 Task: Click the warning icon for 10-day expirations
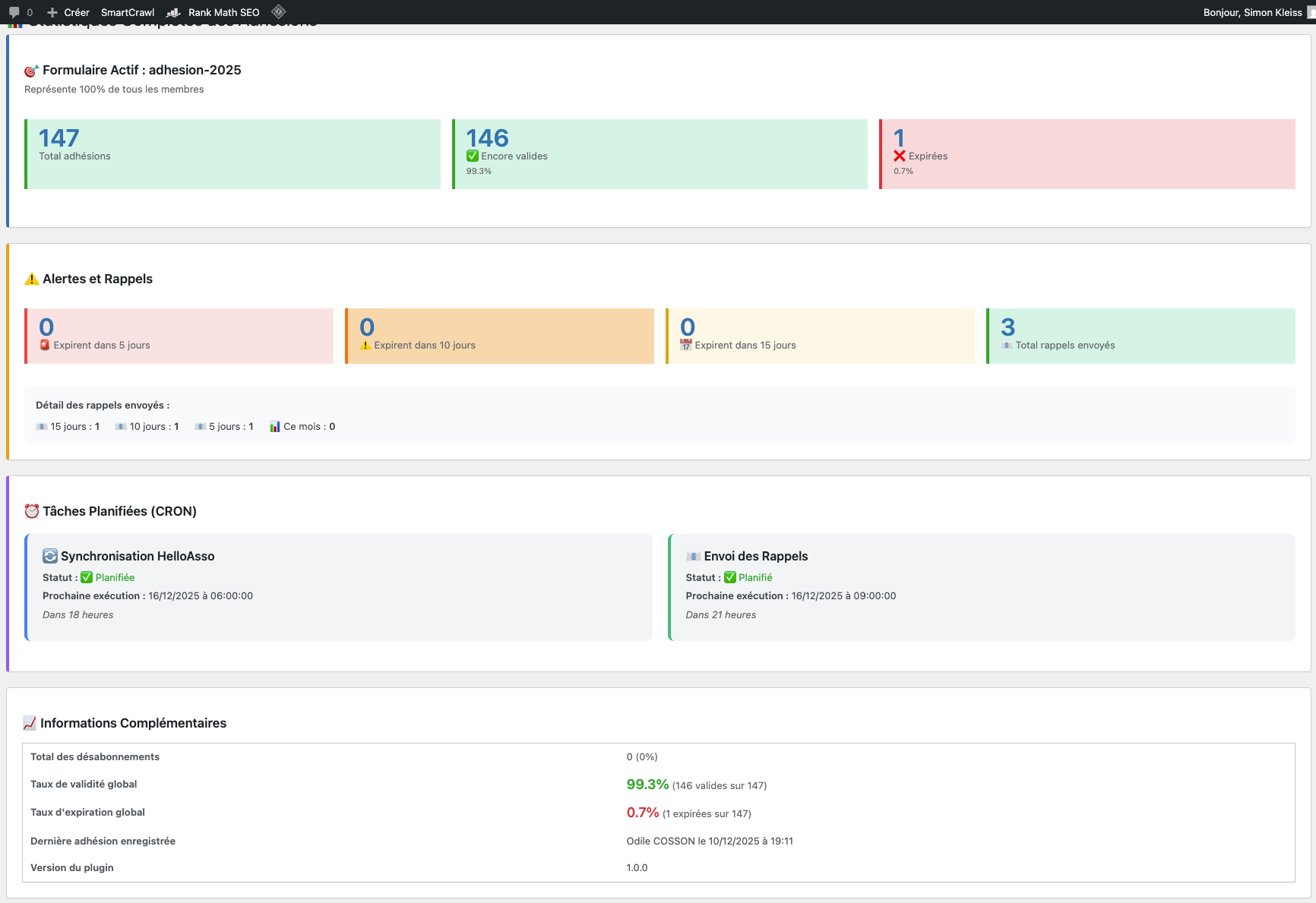tap(366, 344)
